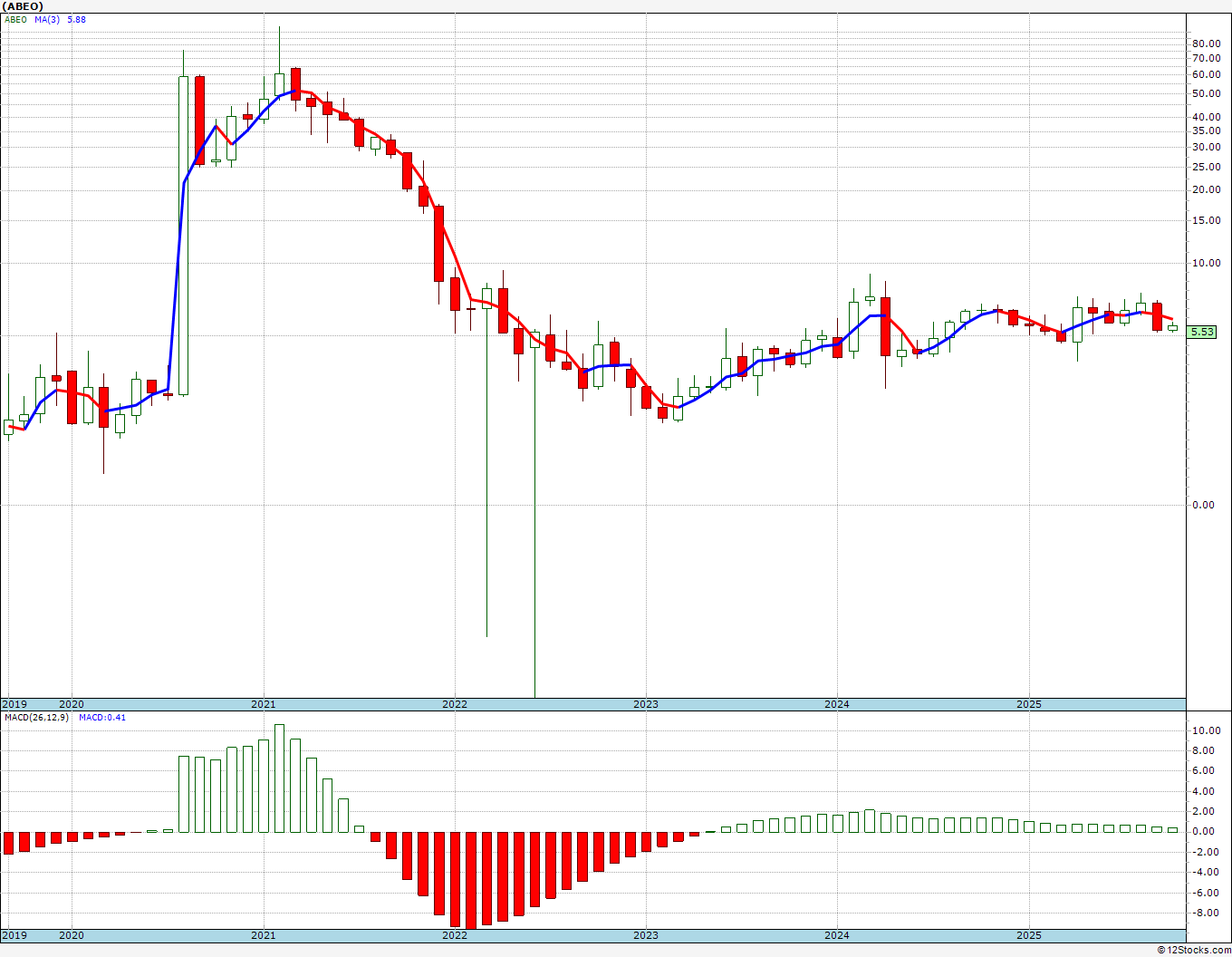Select 35.00 on the price axis
The width and height of the screenshot is (1232, 957).
coord(1205,131)
